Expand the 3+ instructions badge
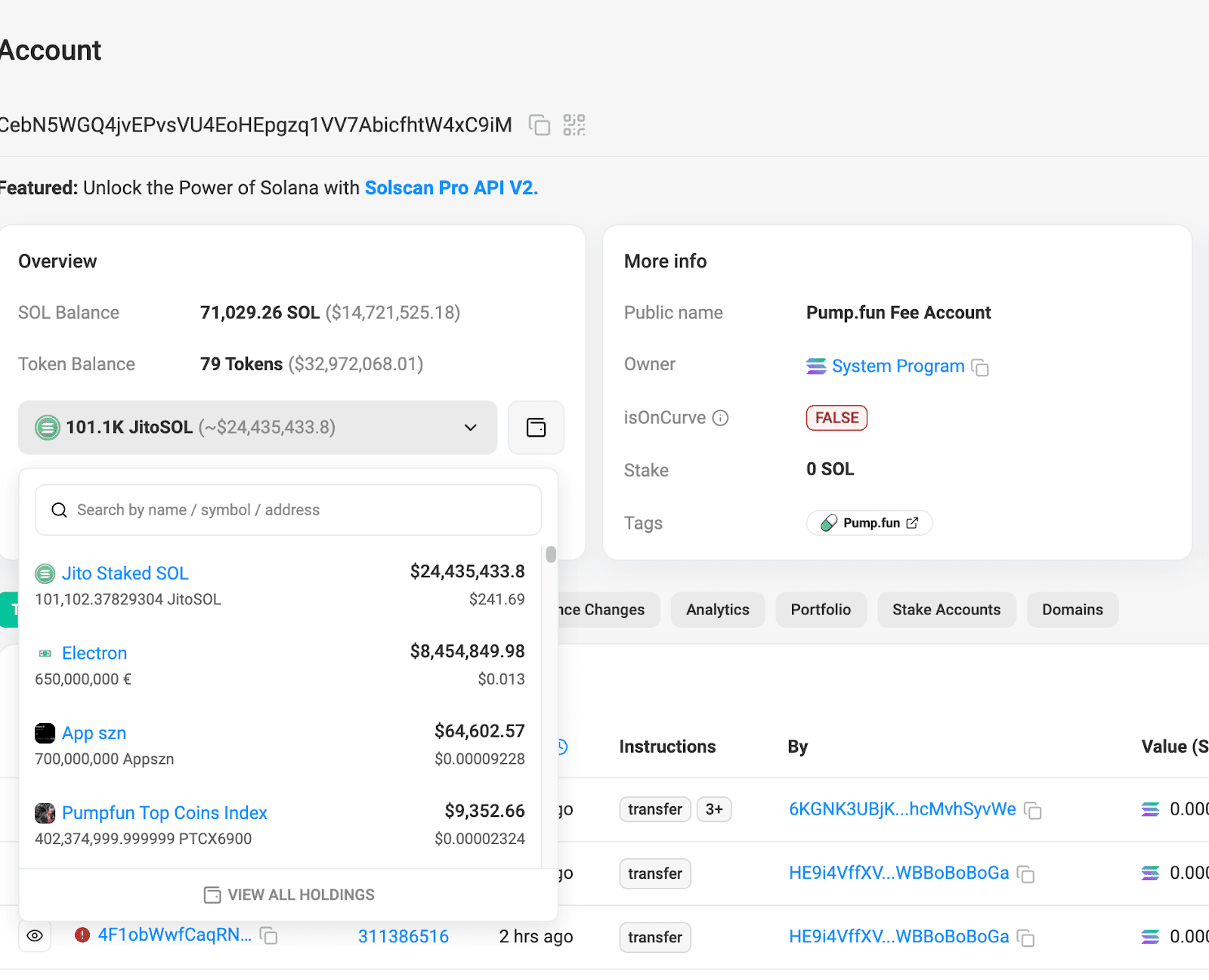This screenshot has width=1209, height=980. coord(714,809)
